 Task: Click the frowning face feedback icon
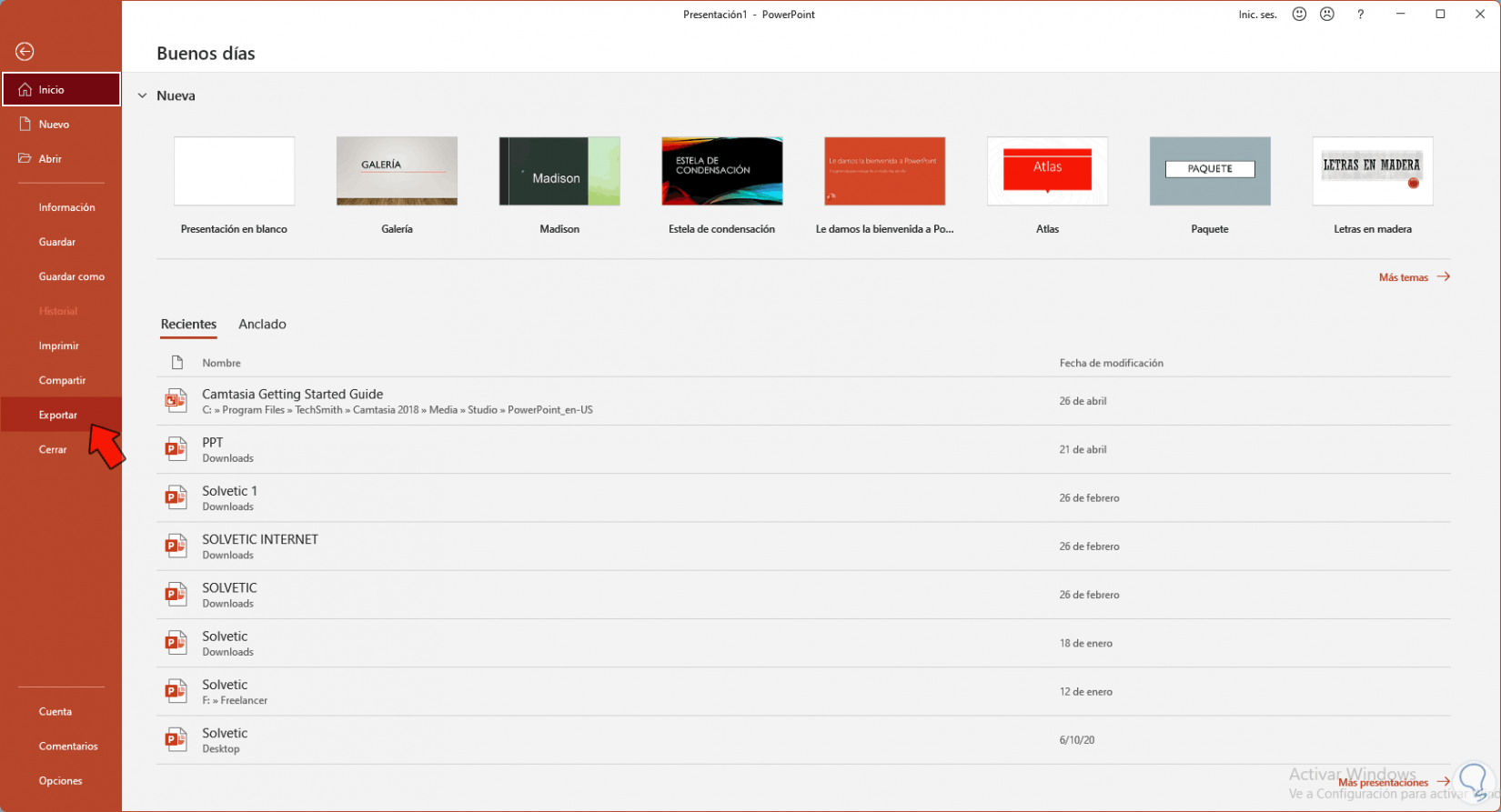[1327, 15]
